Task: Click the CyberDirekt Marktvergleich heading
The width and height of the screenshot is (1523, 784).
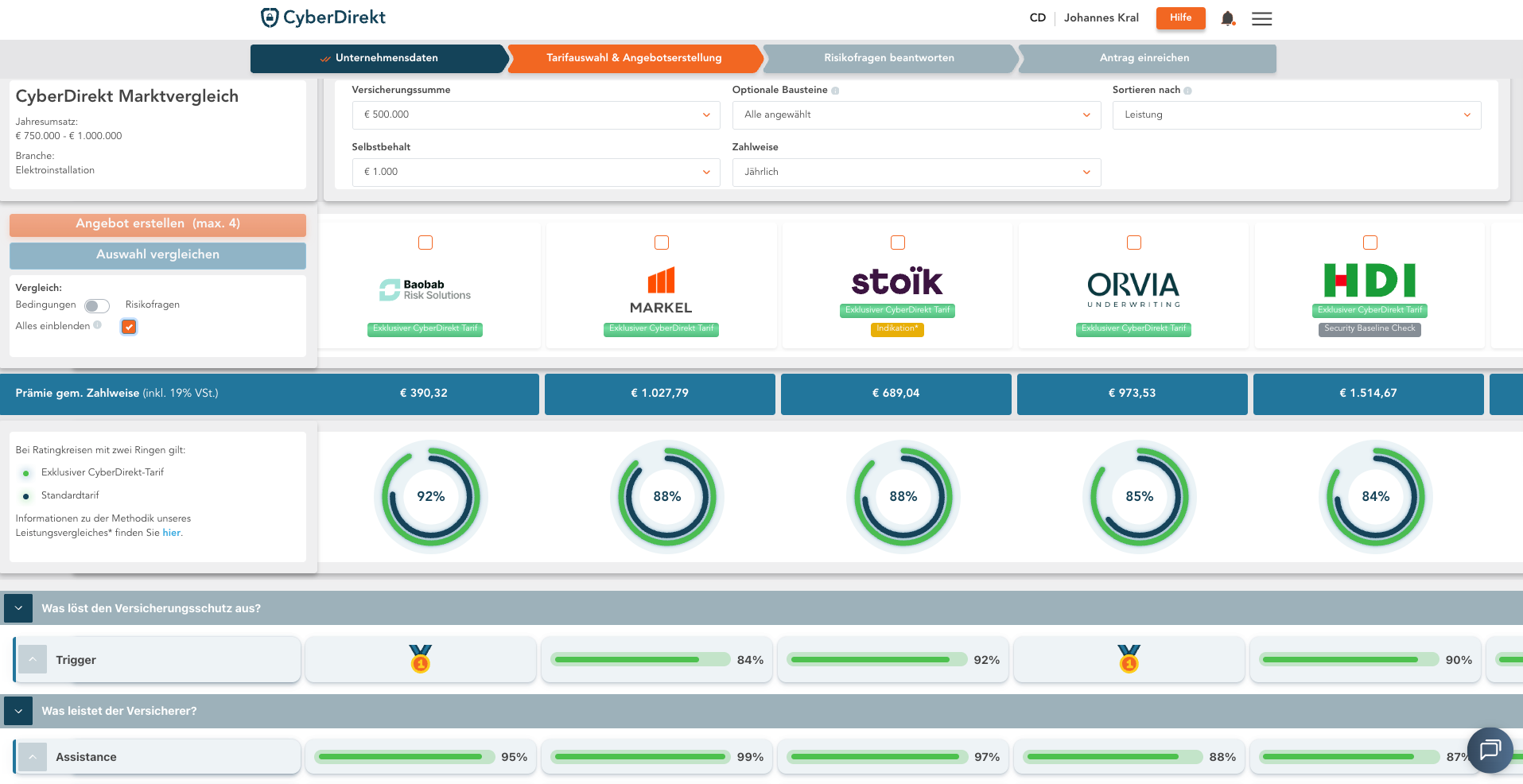Action: pos(127,96)
